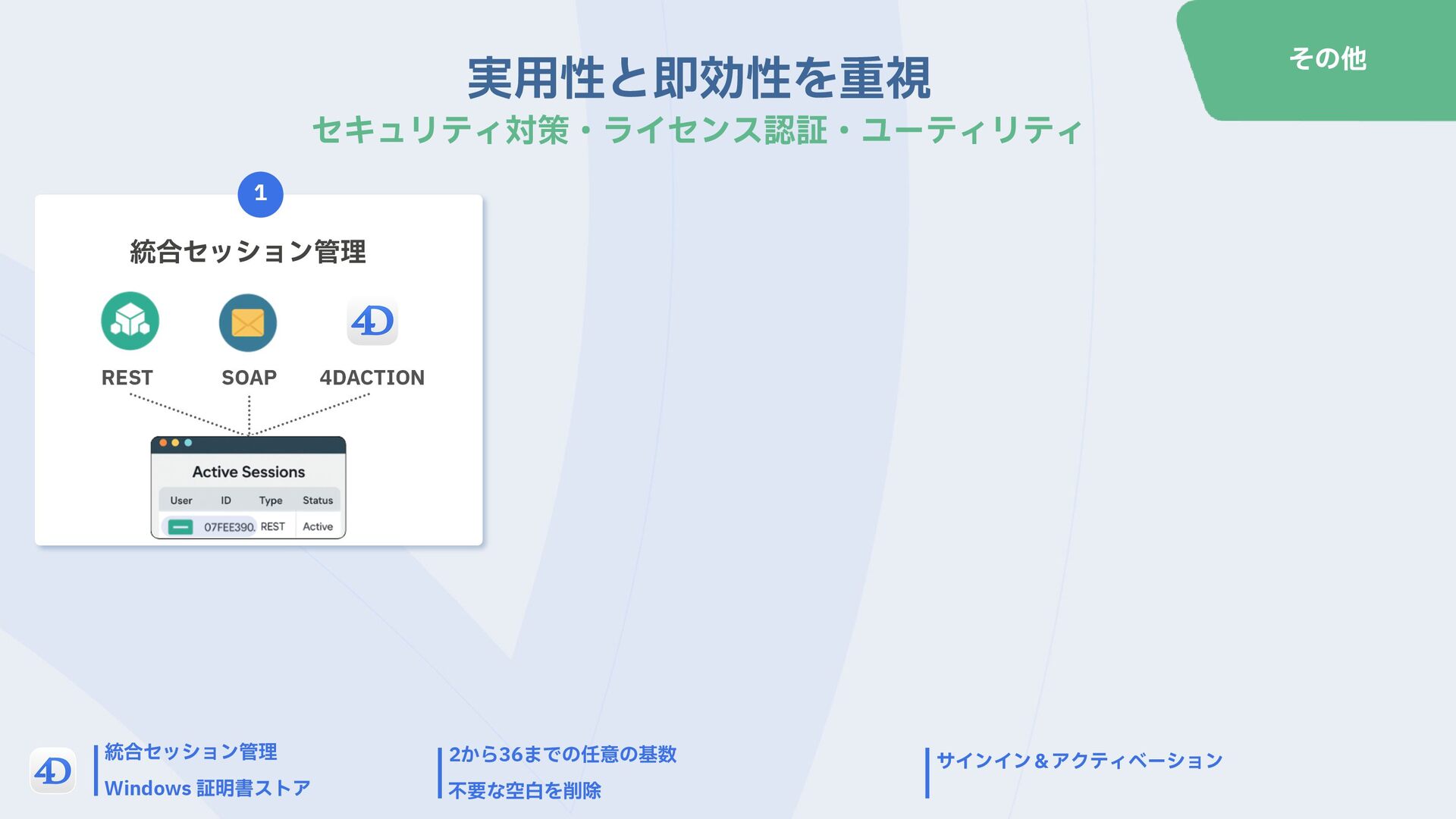Click the 統合セッション管理 card heading
Screen dimensions: 1456x819
pyautogui.click(x=248, y=252)
